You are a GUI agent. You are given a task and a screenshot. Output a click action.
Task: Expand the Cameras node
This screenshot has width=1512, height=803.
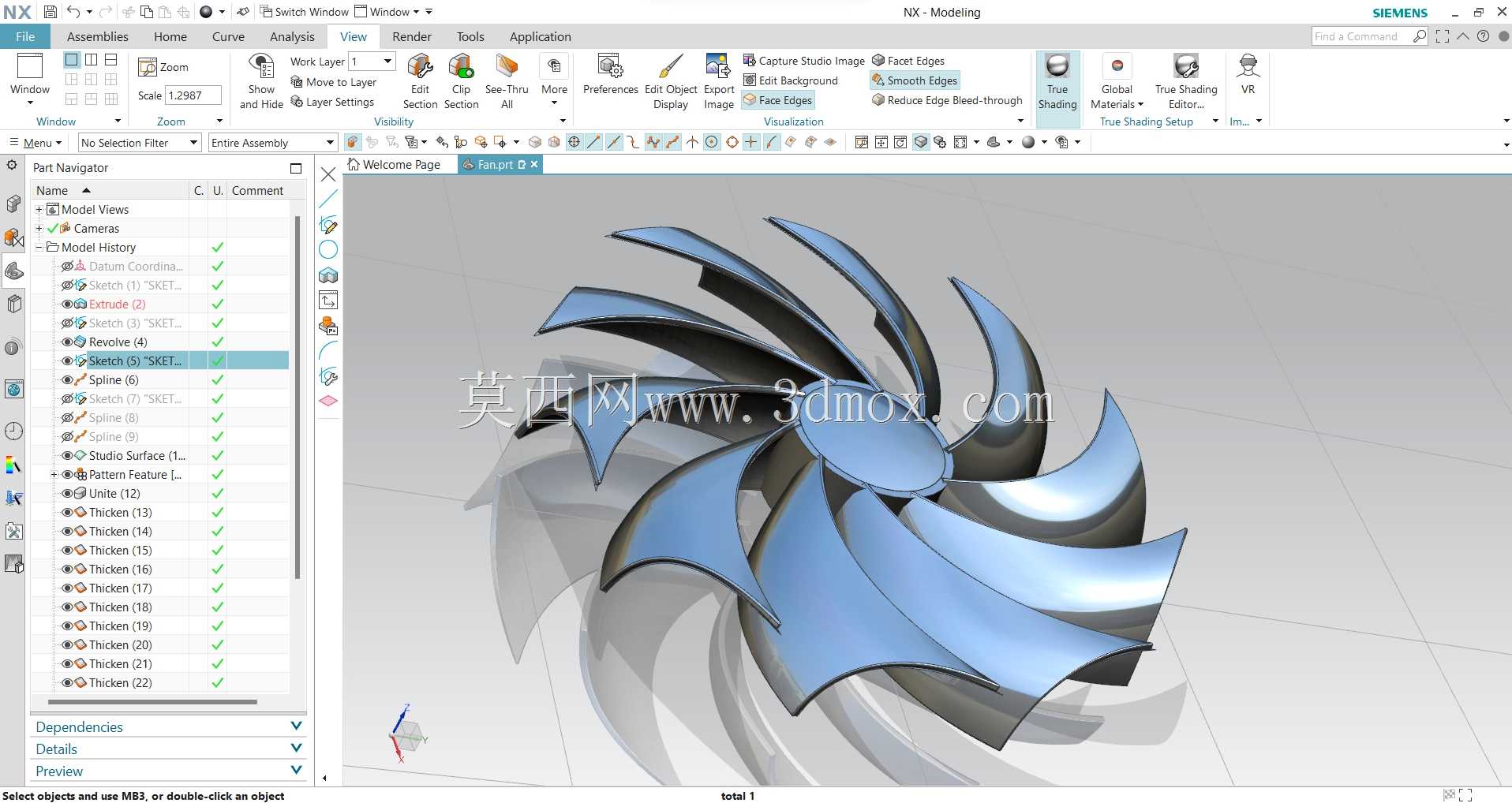(x=39, y=229)
